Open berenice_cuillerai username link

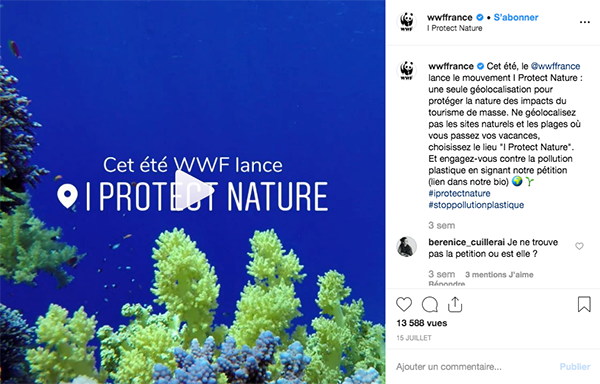[x=466, y=242]
